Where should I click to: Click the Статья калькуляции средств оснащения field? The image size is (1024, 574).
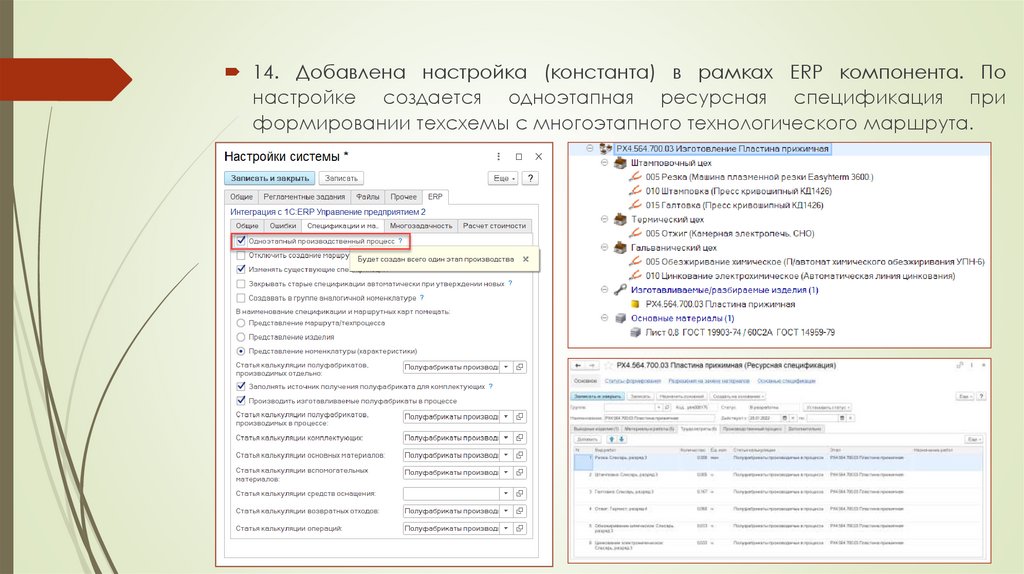click(x=449, y=493)
